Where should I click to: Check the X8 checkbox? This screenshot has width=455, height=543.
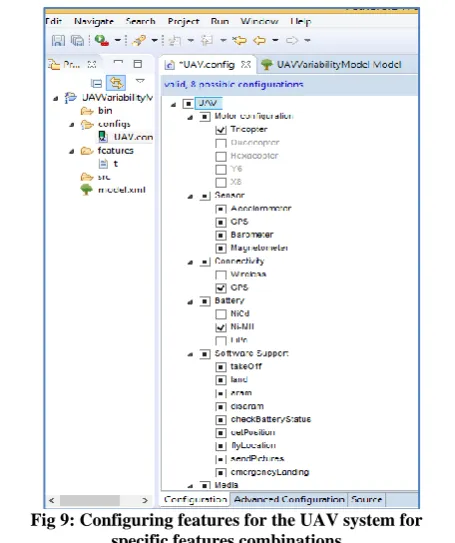[221, 183]
